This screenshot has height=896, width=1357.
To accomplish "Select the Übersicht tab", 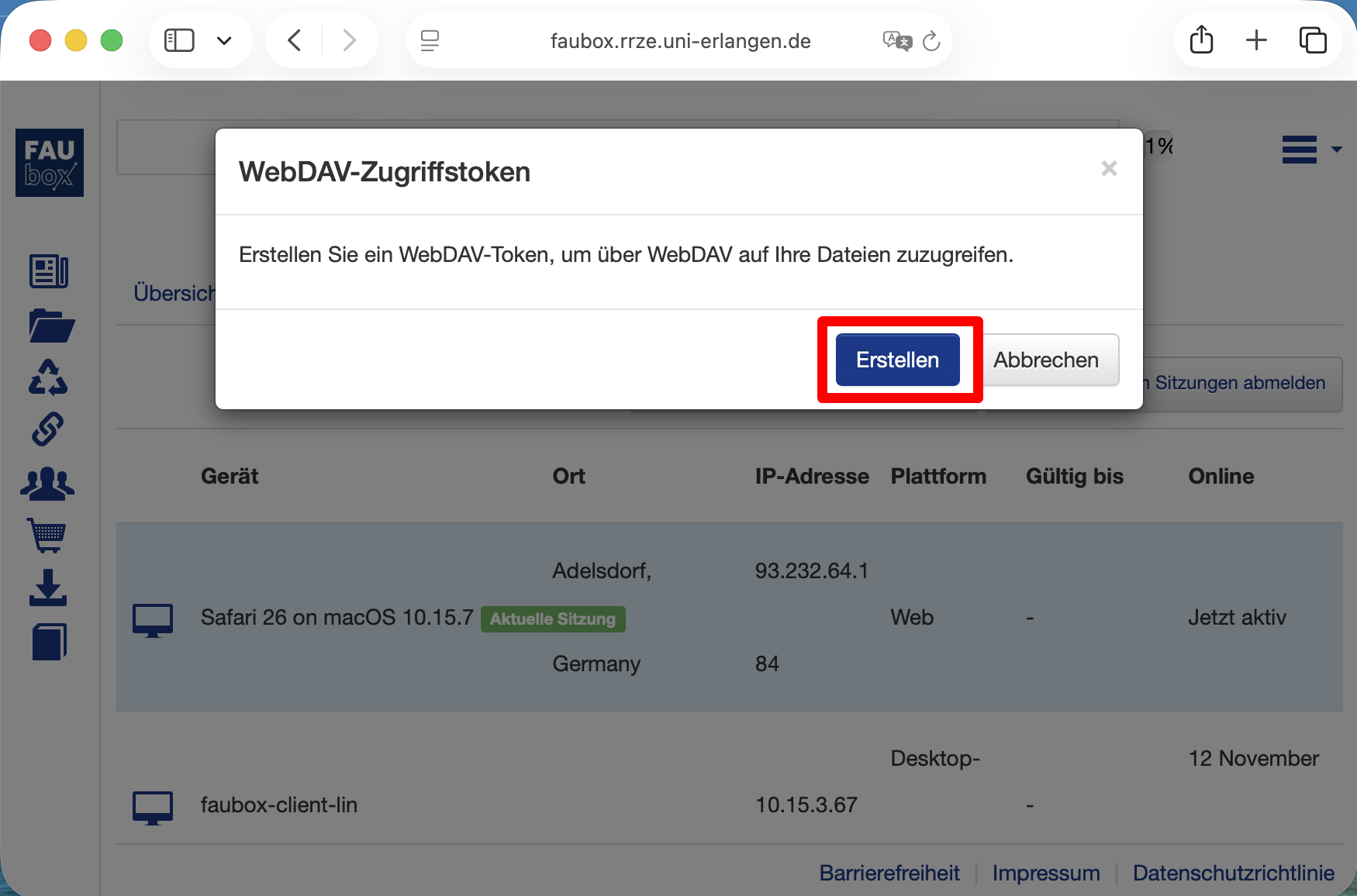I will (x=174, y=293).
